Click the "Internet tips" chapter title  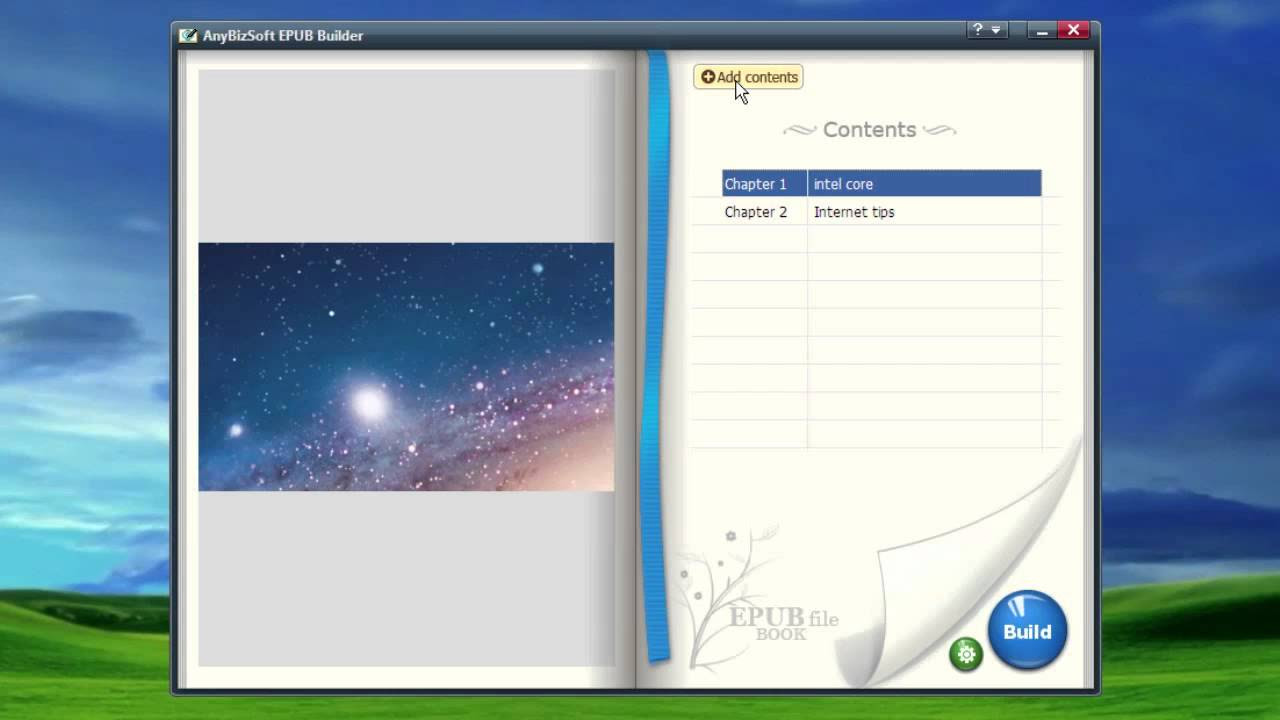click(x=854, y=212)
